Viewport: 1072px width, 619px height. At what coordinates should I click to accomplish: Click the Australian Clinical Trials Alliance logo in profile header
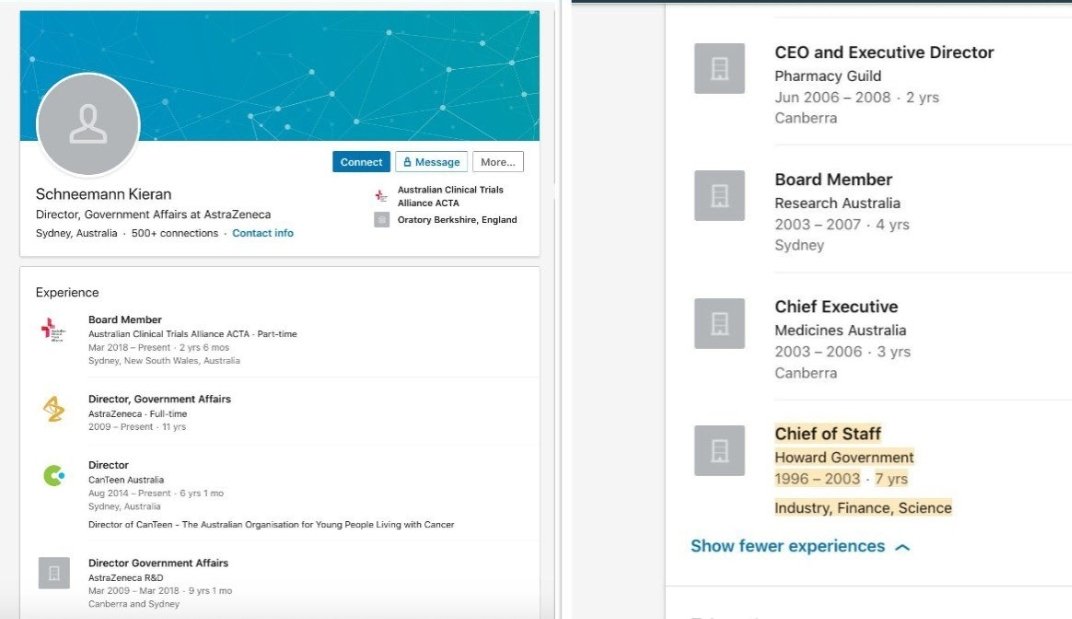coord(381,196)
